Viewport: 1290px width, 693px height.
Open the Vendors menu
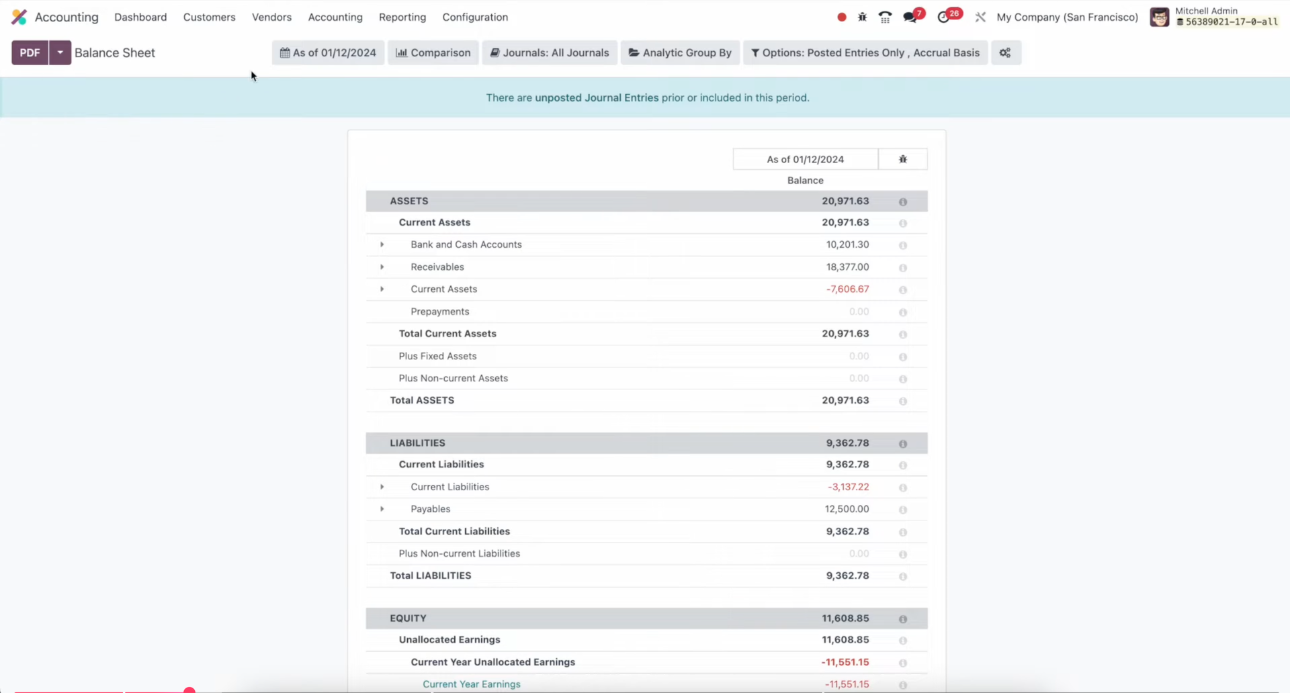coord(272,17)
